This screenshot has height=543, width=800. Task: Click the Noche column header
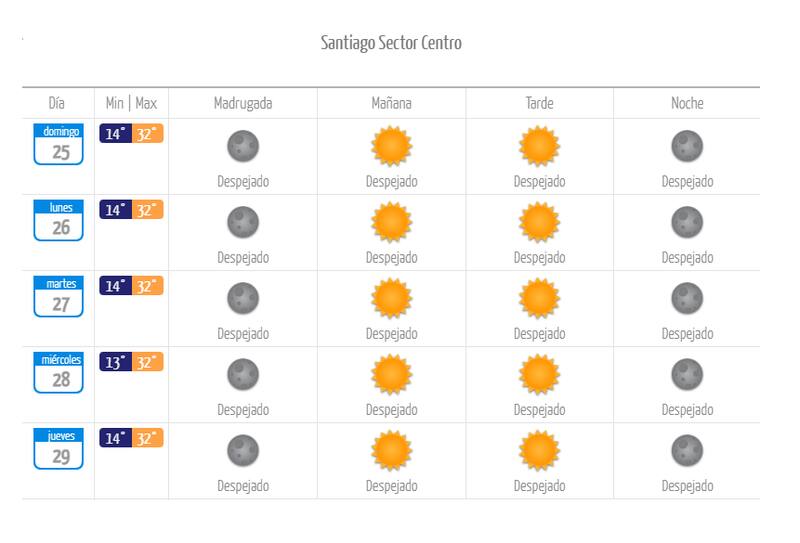tap(687, 103)
